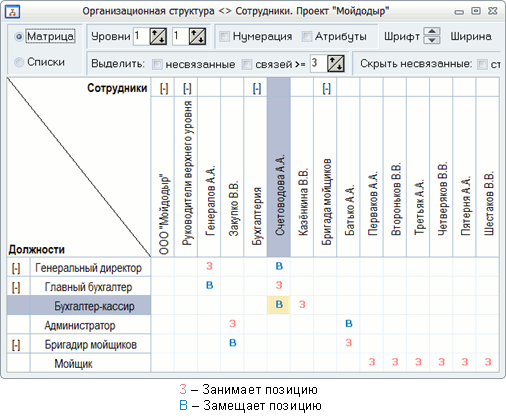The width and height of the screenshot is (506, 417).
Task: Collapse the Бригадир мойщиков row group
Action: click(x=16, y=345)
